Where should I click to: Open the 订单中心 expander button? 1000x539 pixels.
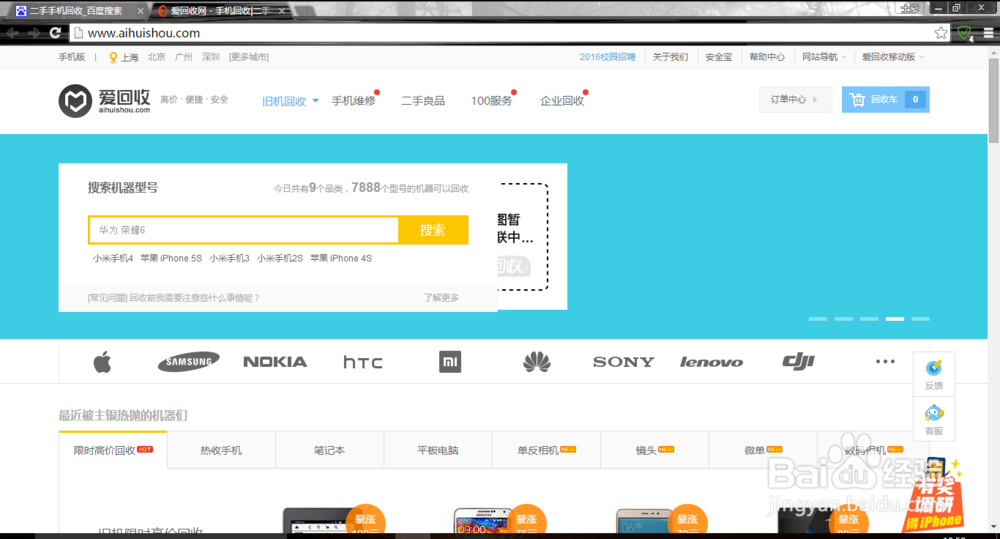tap(795, 100)
